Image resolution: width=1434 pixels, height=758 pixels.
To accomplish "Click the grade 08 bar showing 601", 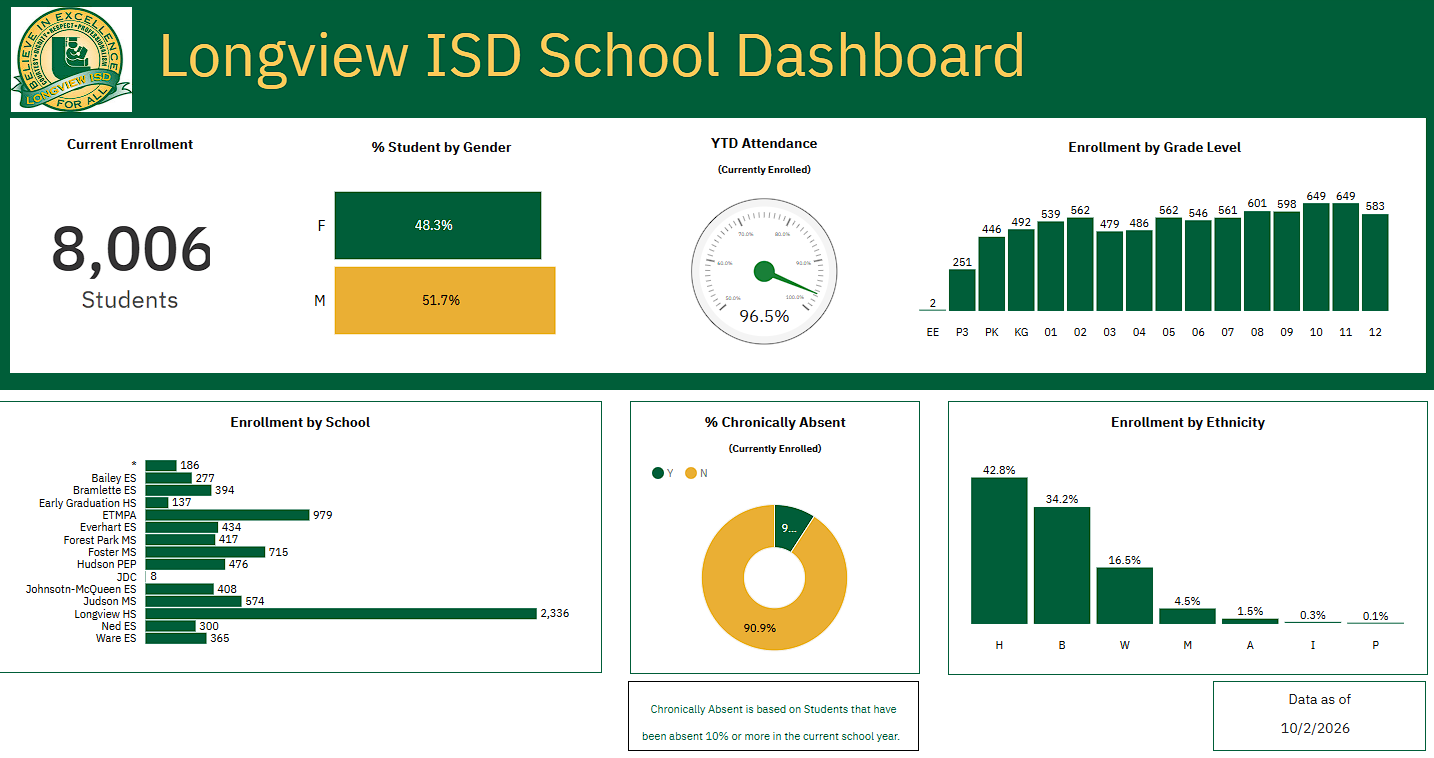I will coord(1257,261).
